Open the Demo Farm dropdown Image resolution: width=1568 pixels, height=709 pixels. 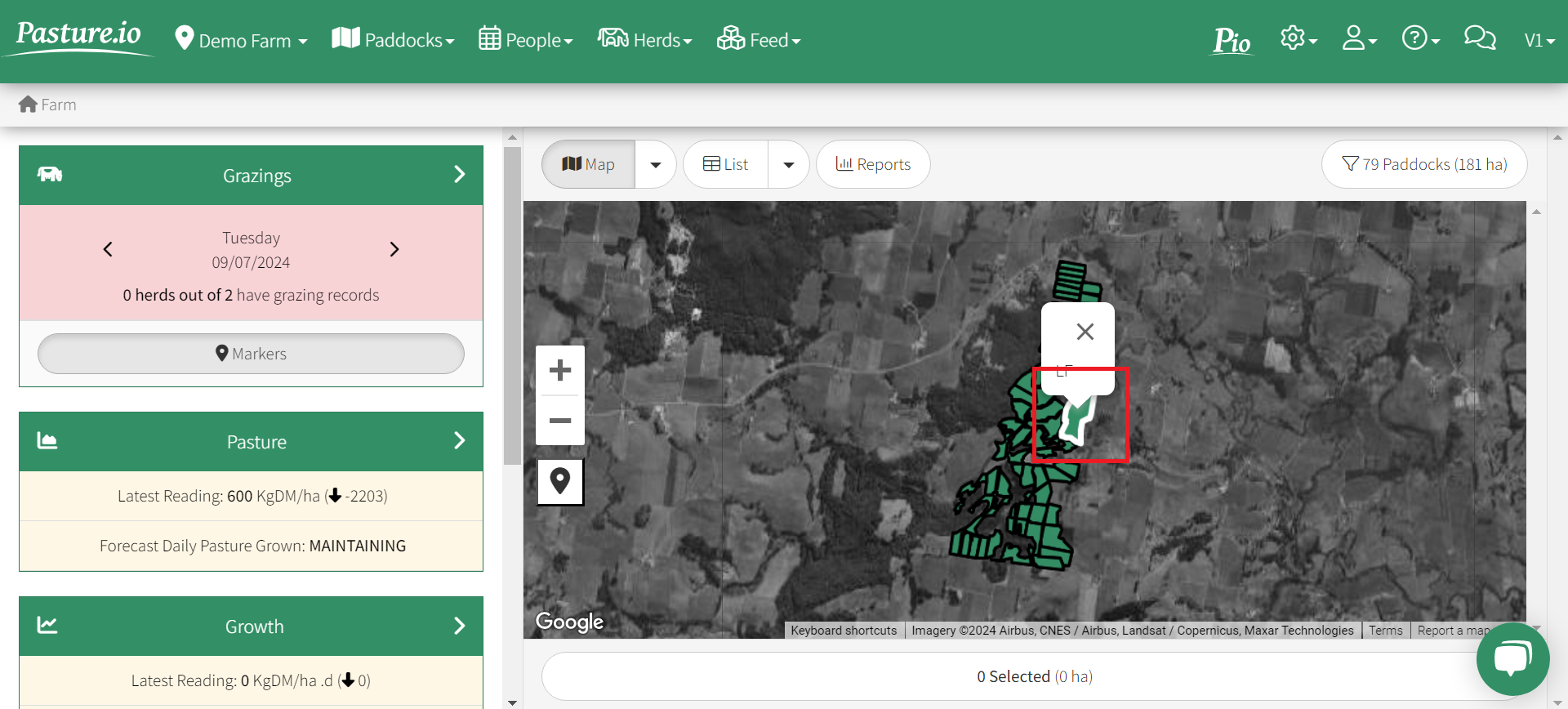coord(242,40)
